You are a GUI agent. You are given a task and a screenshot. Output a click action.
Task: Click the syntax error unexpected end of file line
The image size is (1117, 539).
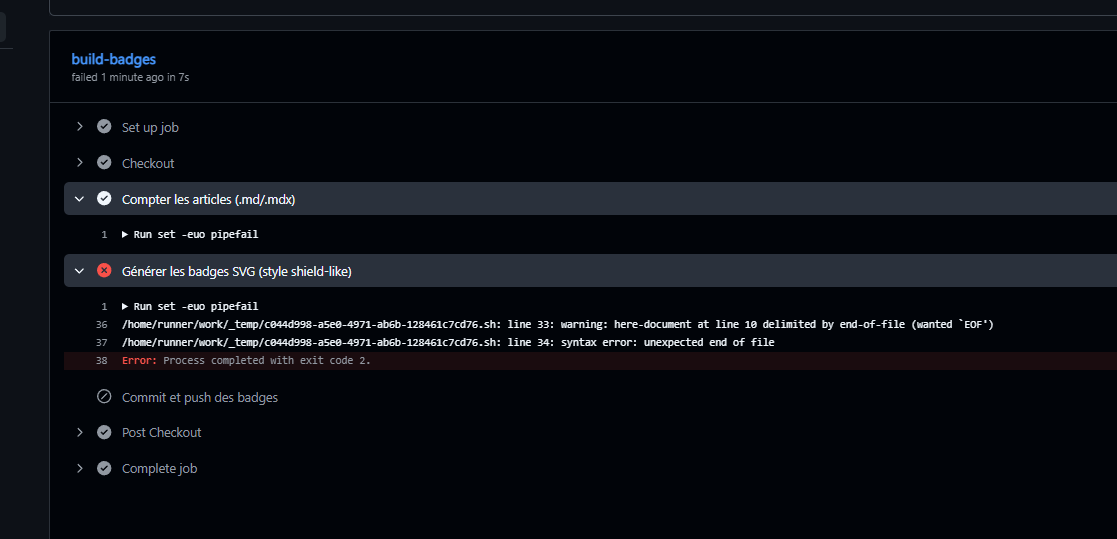tap(448, 342)
